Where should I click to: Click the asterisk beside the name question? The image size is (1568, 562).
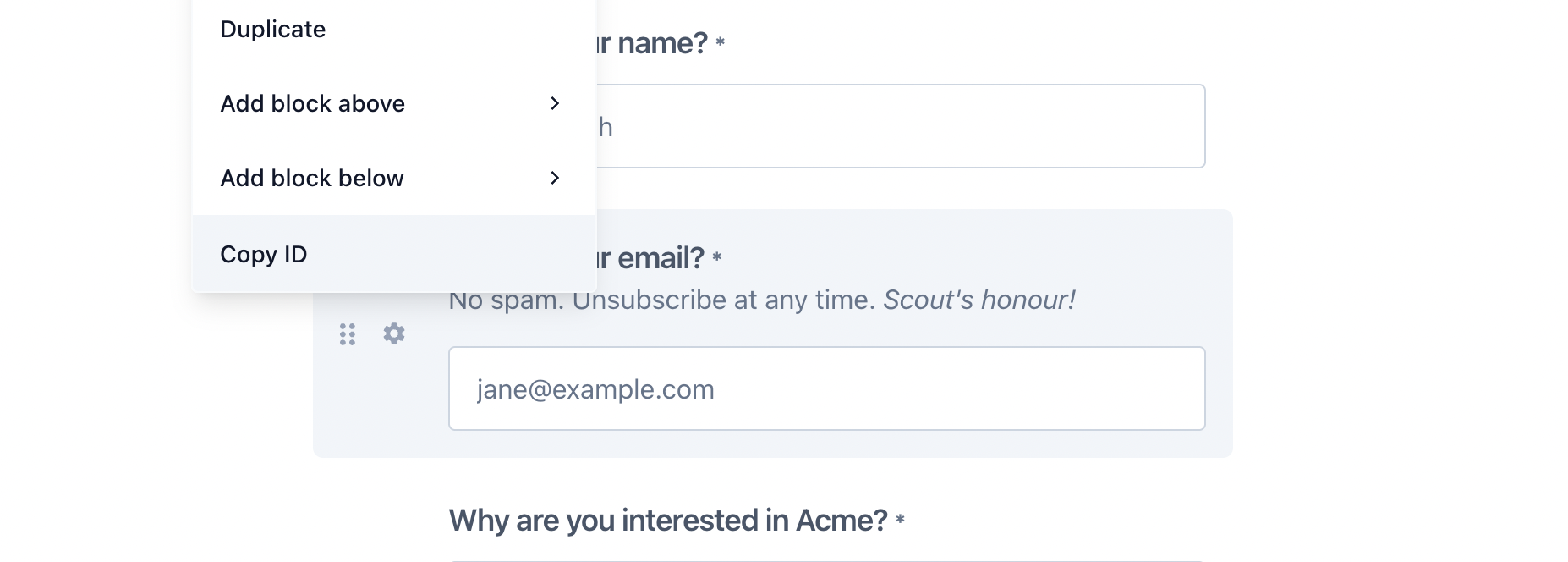click(x=721, y=42)
